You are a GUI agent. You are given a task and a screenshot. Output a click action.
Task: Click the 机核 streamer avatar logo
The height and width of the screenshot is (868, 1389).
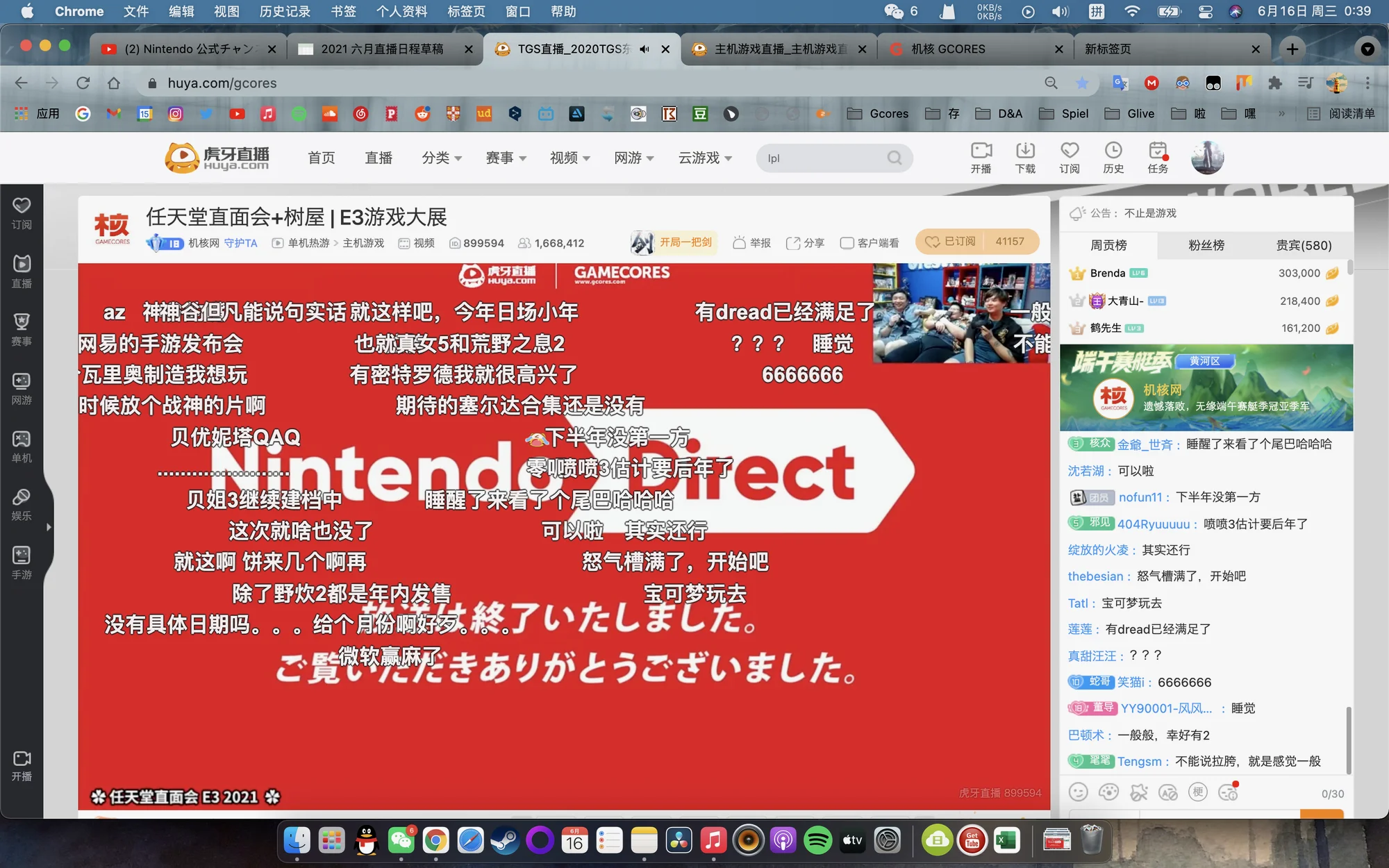point(112,228)
